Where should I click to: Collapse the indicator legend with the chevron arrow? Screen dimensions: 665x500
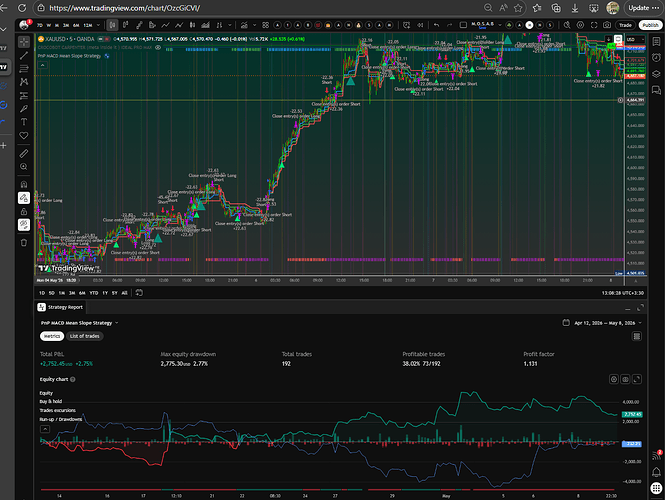pos(42,65)
